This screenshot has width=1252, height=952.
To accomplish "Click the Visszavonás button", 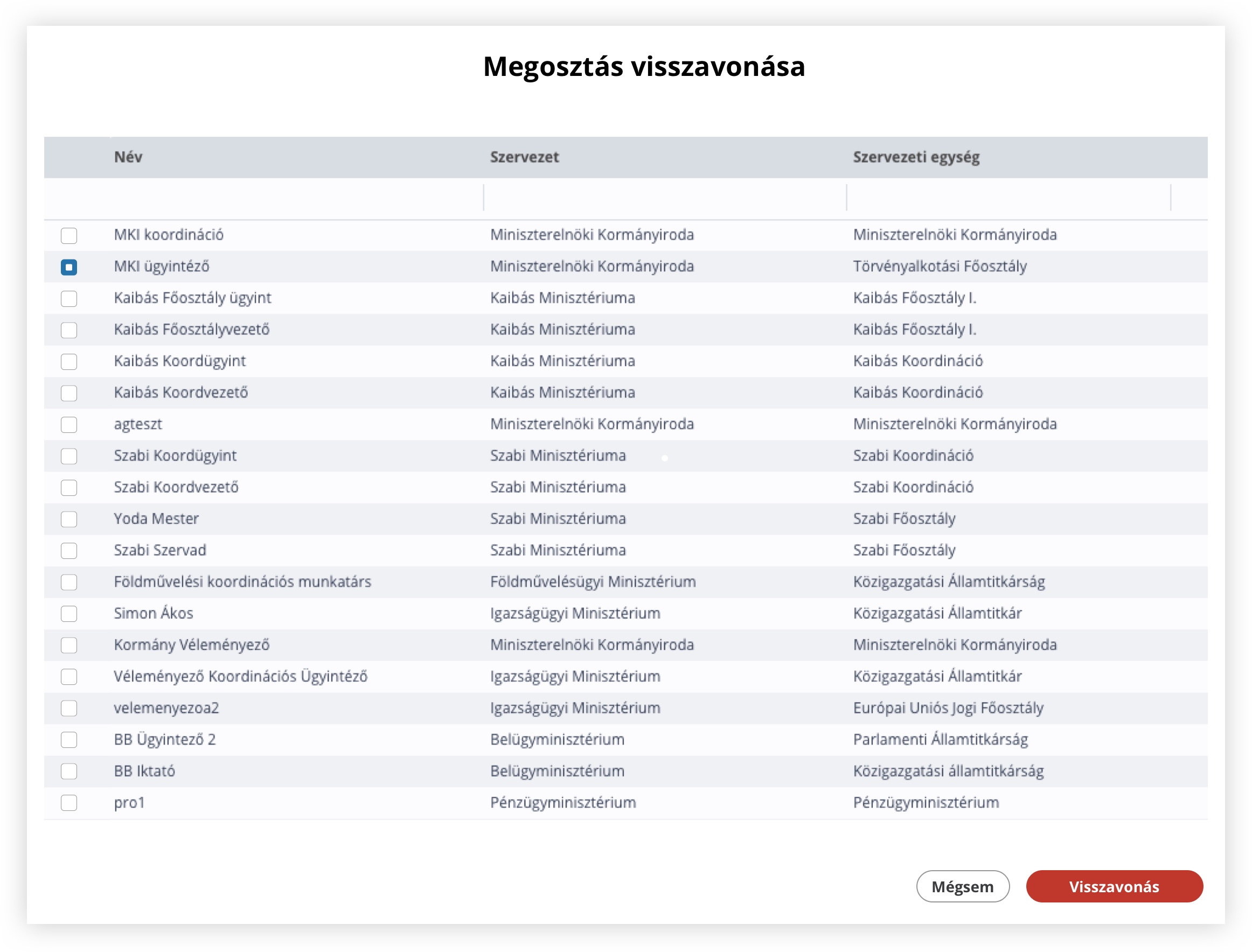I will [1113, 886].
